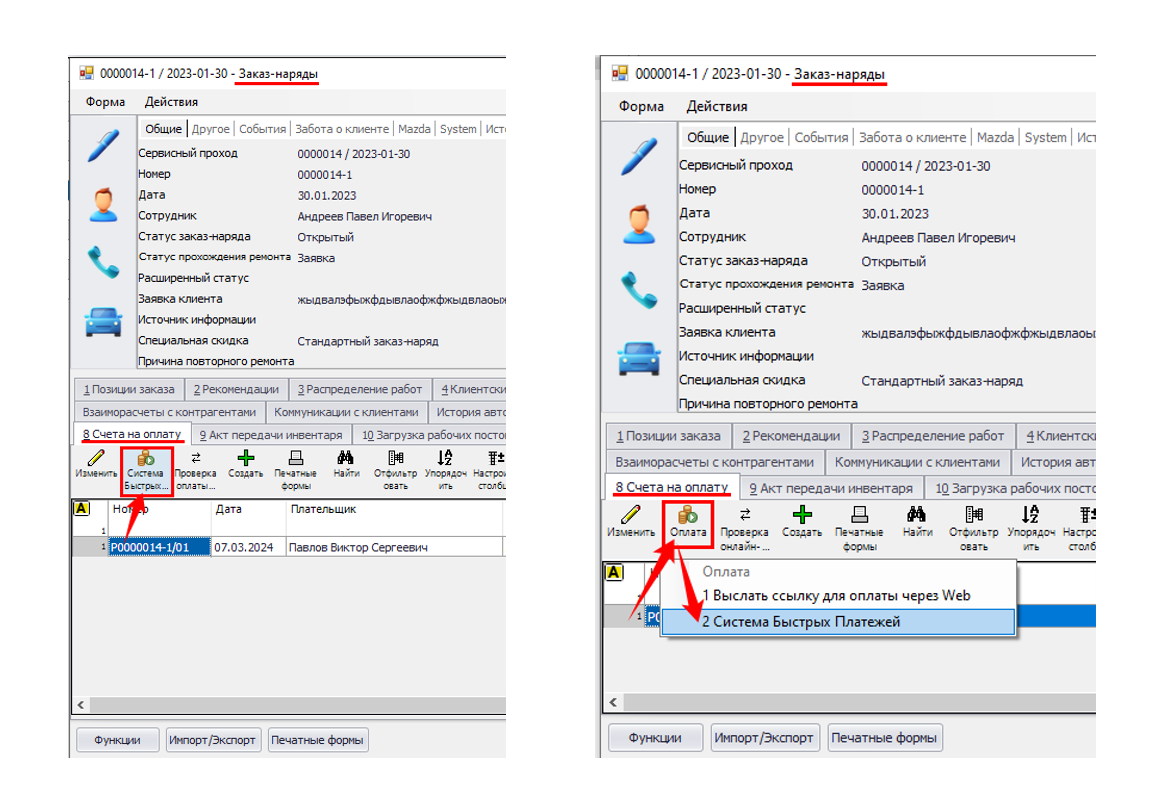Click the Отфильтровать icon in right window toolbar
The image size is (1173, 808).
973,515
